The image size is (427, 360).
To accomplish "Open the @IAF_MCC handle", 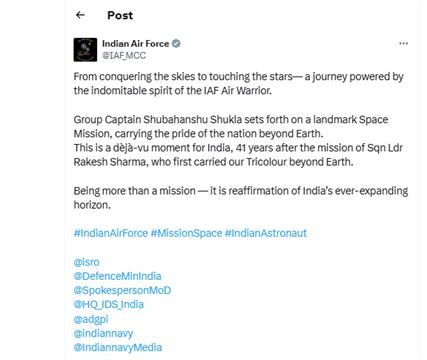I will [x=124, y=55].
